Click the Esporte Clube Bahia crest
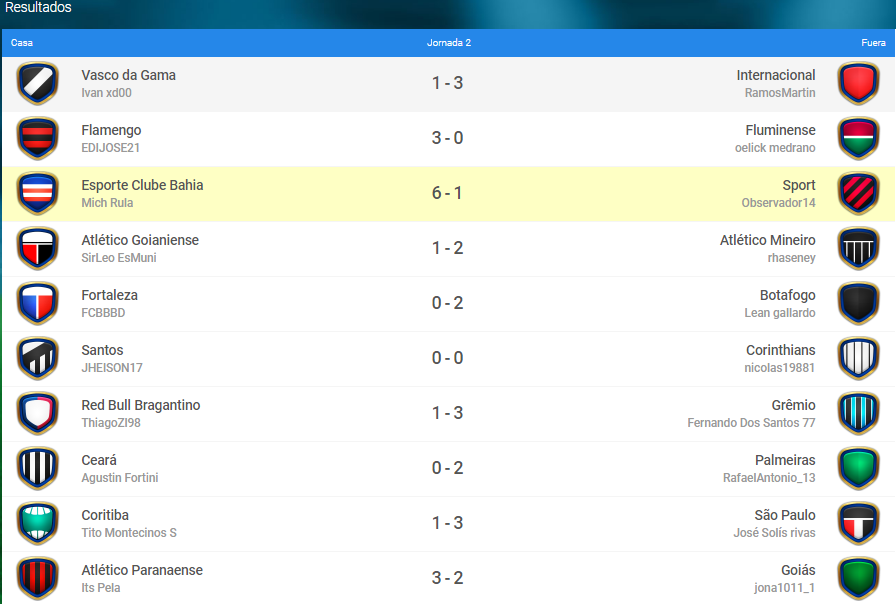 38,193
